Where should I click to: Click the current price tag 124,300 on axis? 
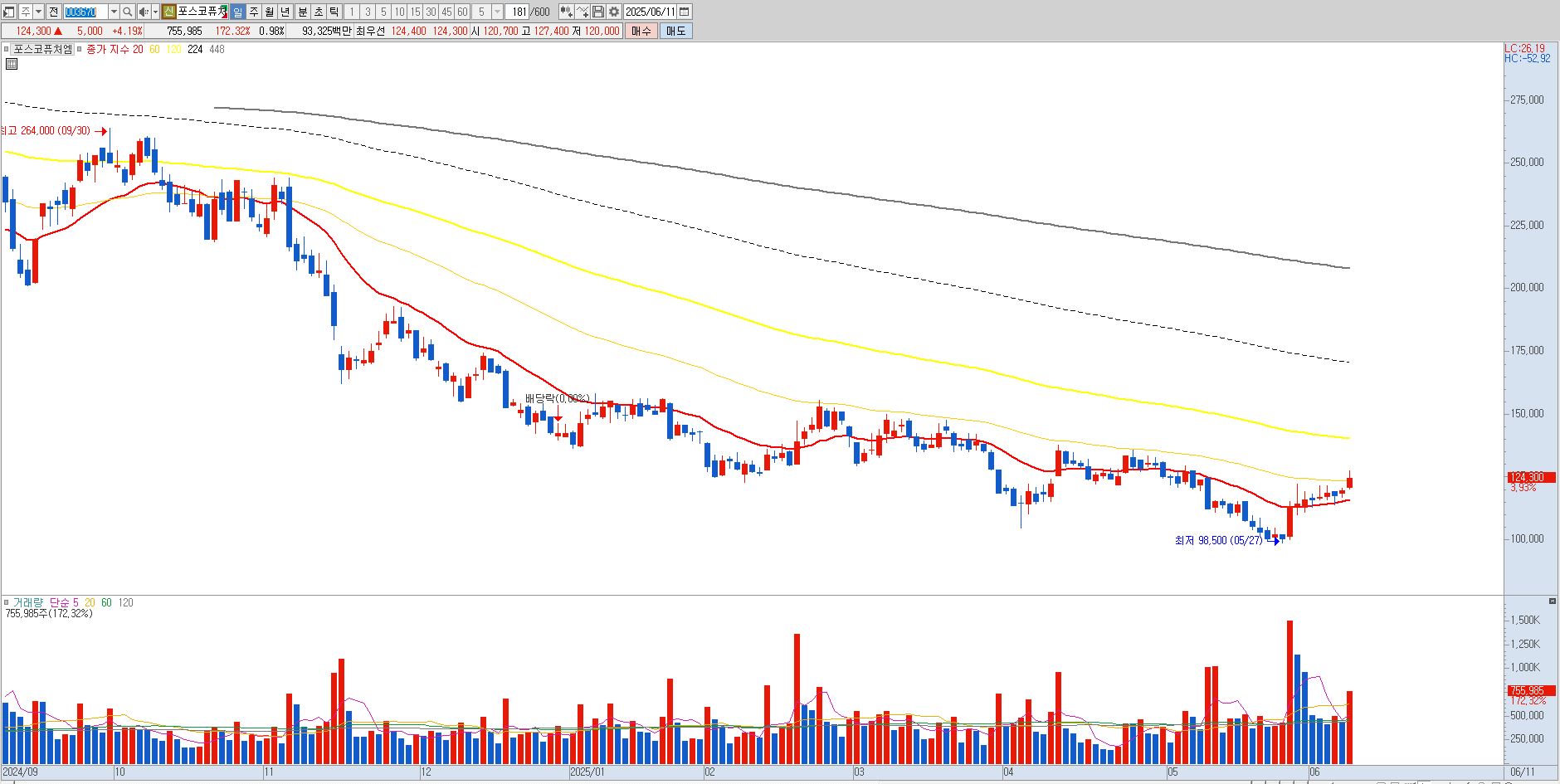[x=1530, y=477]
